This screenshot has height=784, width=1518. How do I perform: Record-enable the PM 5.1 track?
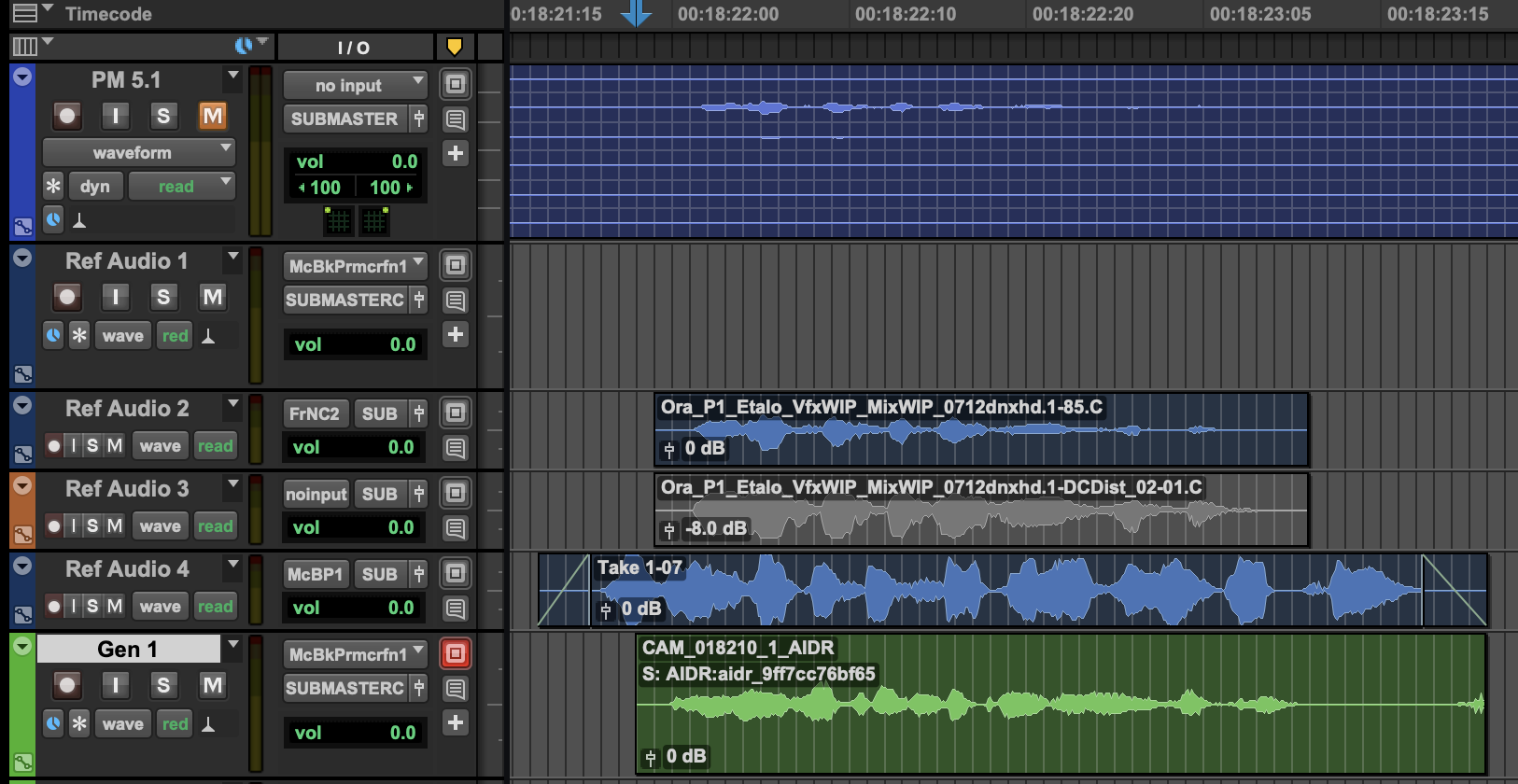(67, 116)
